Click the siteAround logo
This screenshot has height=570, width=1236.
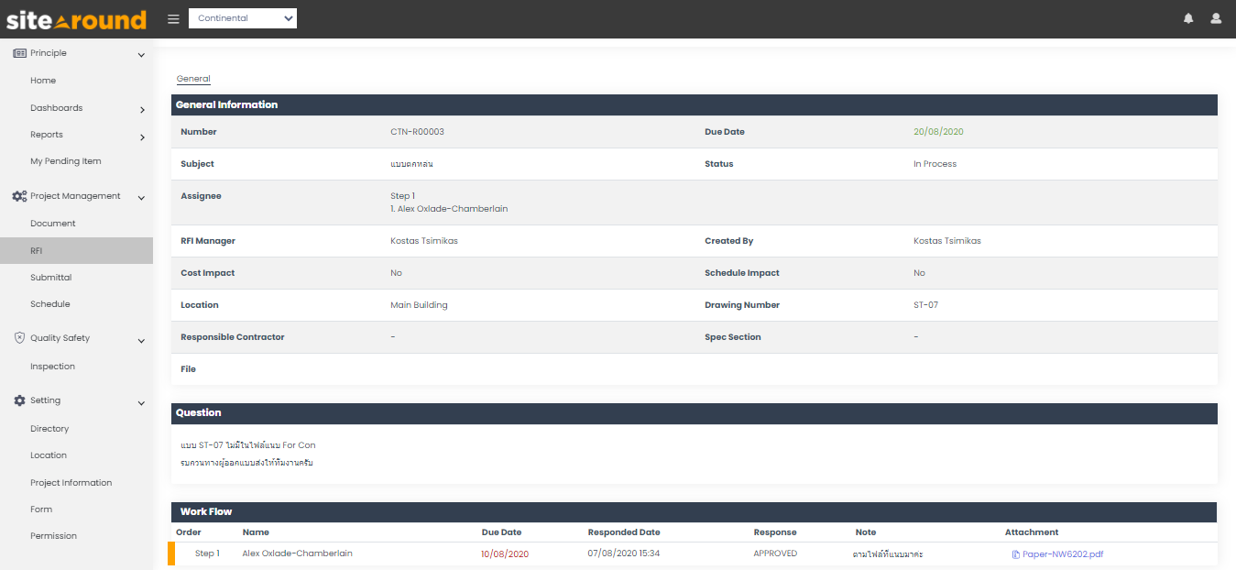76,20
